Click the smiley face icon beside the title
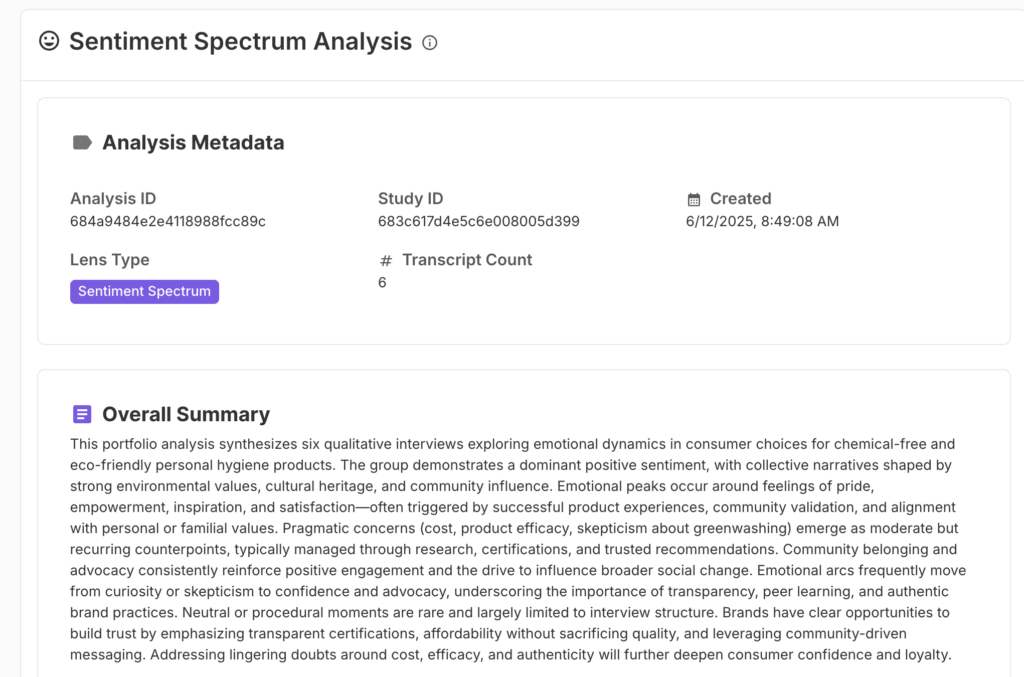Viewport: 1024px width, 677px height. [x=49, y=41]
